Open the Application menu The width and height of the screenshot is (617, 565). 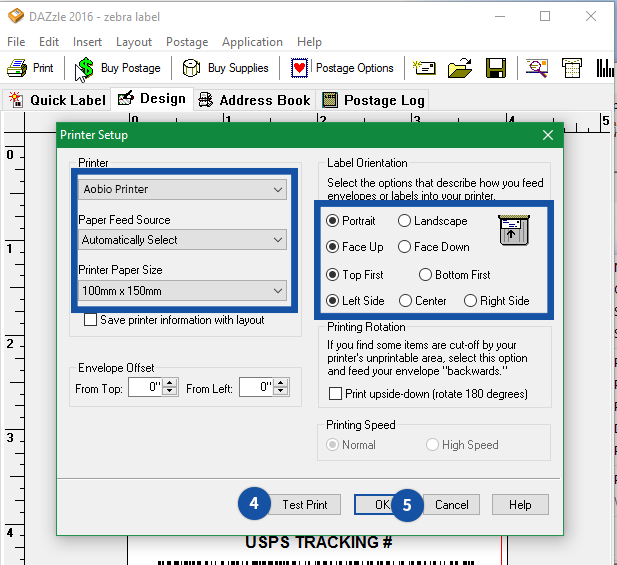pyautogui.click(x=252, y=42)
